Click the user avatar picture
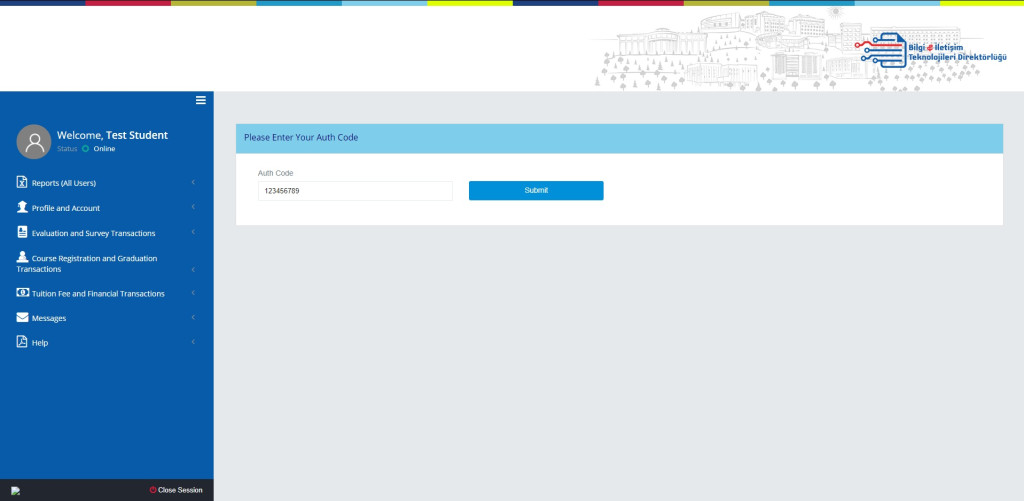This screenshot has height=501, width=1024. (x=34, y=142)
